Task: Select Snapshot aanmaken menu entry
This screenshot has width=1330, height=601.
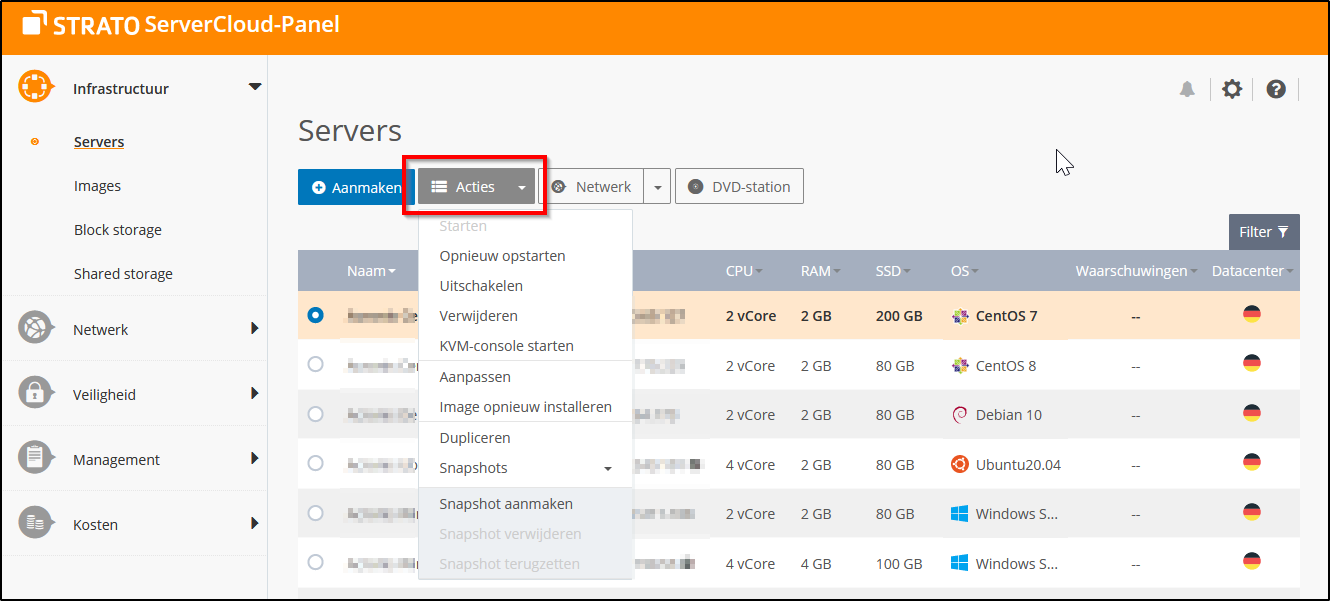Action: pyautogui.click(x=506, y=504)
